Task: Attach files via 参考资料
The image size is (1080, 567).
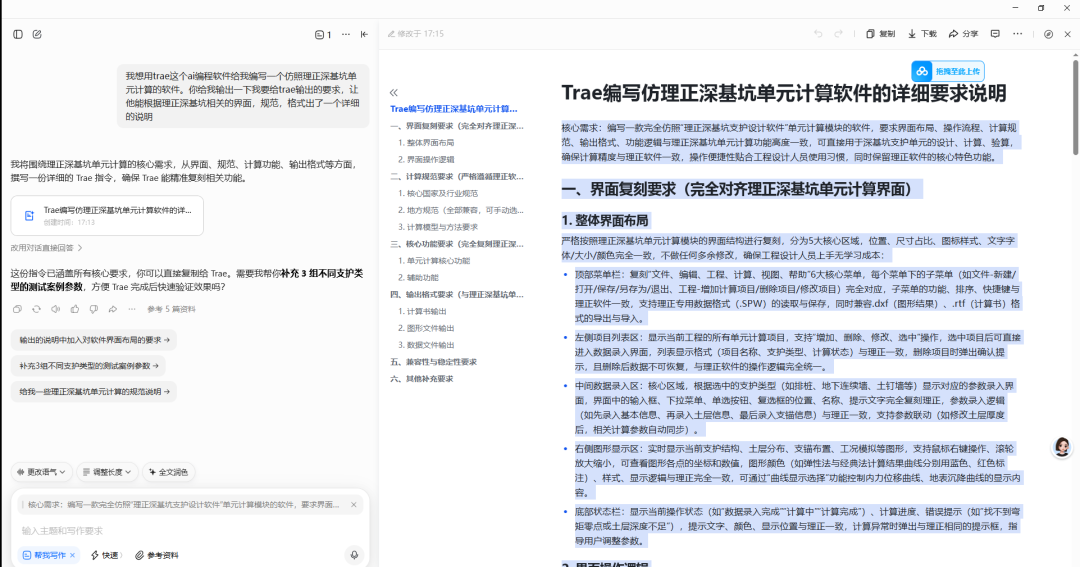Action: pyautogui.click(x=156, y=555)
